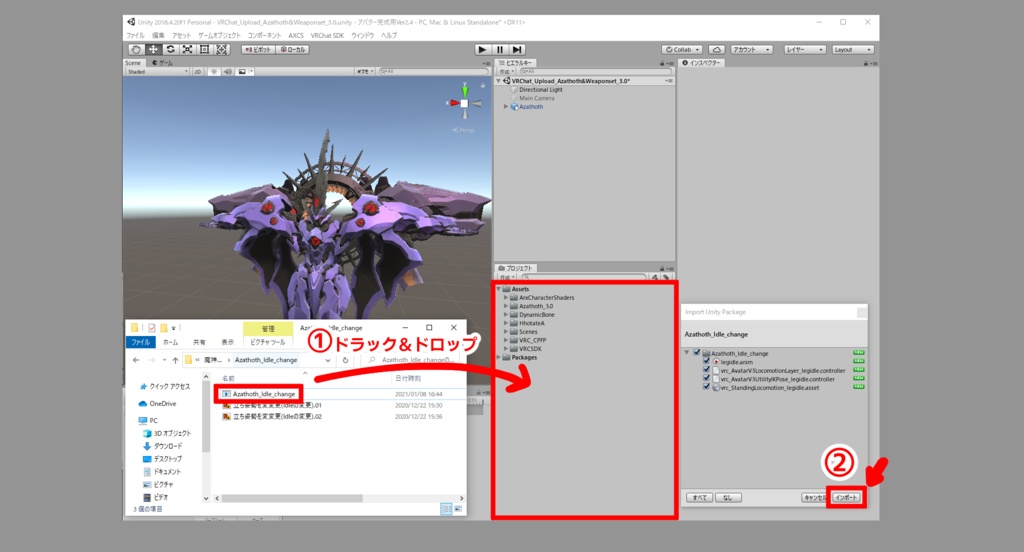Screen dimensions: 1024x552
Task: Select the Hand tool in Unity toolbar
Action: click(135, 50)
